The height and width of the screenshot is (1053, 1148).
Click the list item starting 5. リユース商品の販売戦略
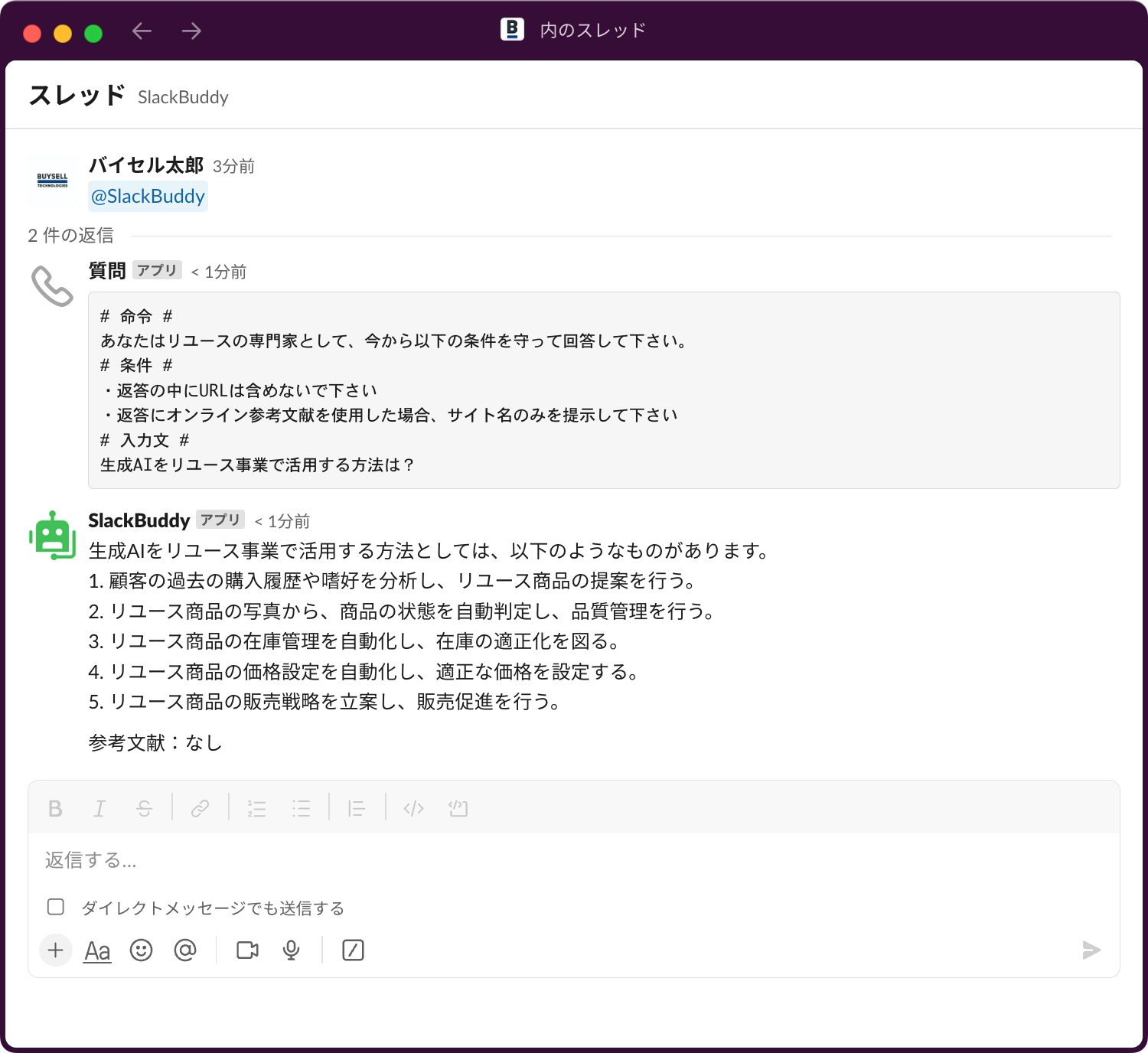click(x=325, y=703)
